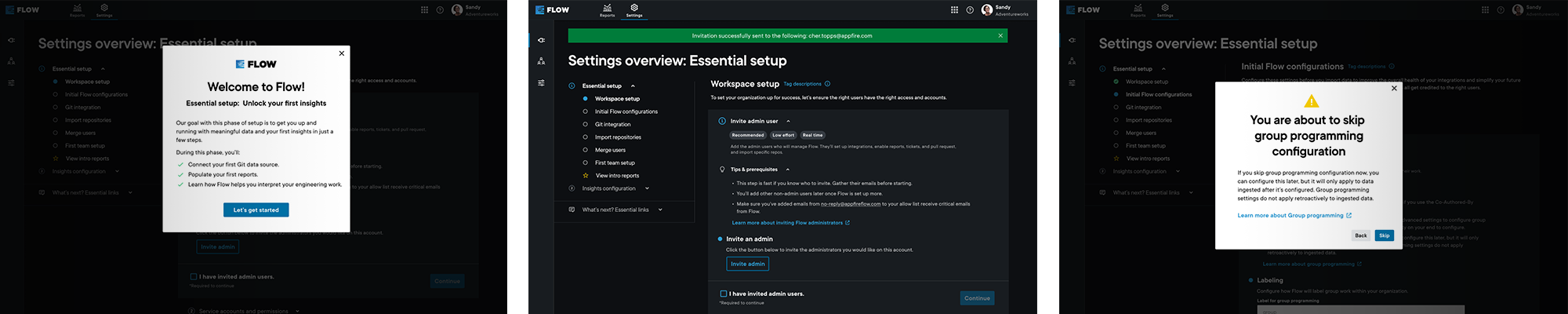Open the help question-mark icon in middle screen
The height and width of the screenshot is (314, 1568).
pos(970,10)
